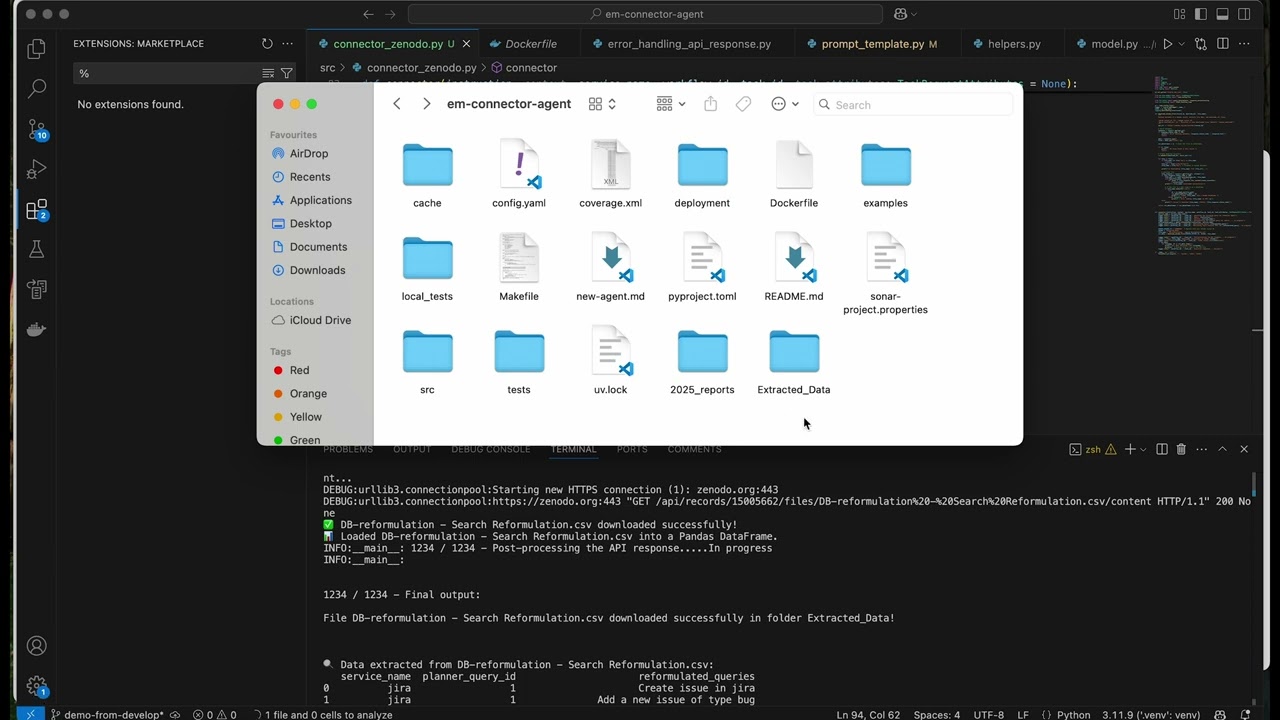Close the terminal panel X icon

(1244, 450)
